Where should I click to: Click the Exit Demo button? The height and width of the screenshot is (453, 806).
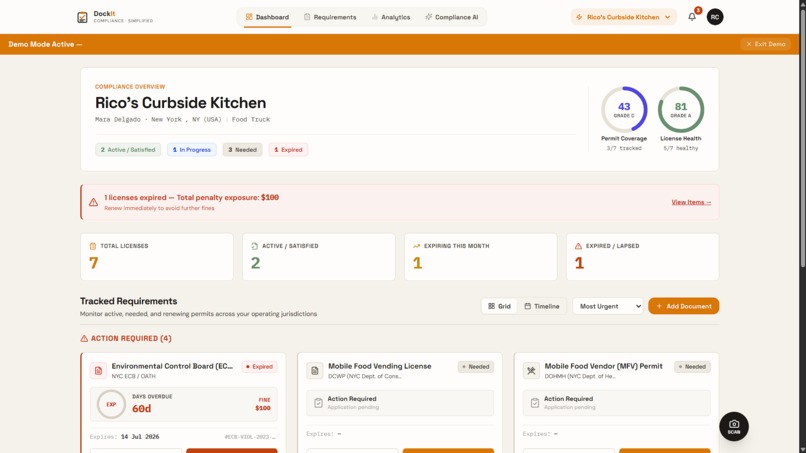pos(765,44)
